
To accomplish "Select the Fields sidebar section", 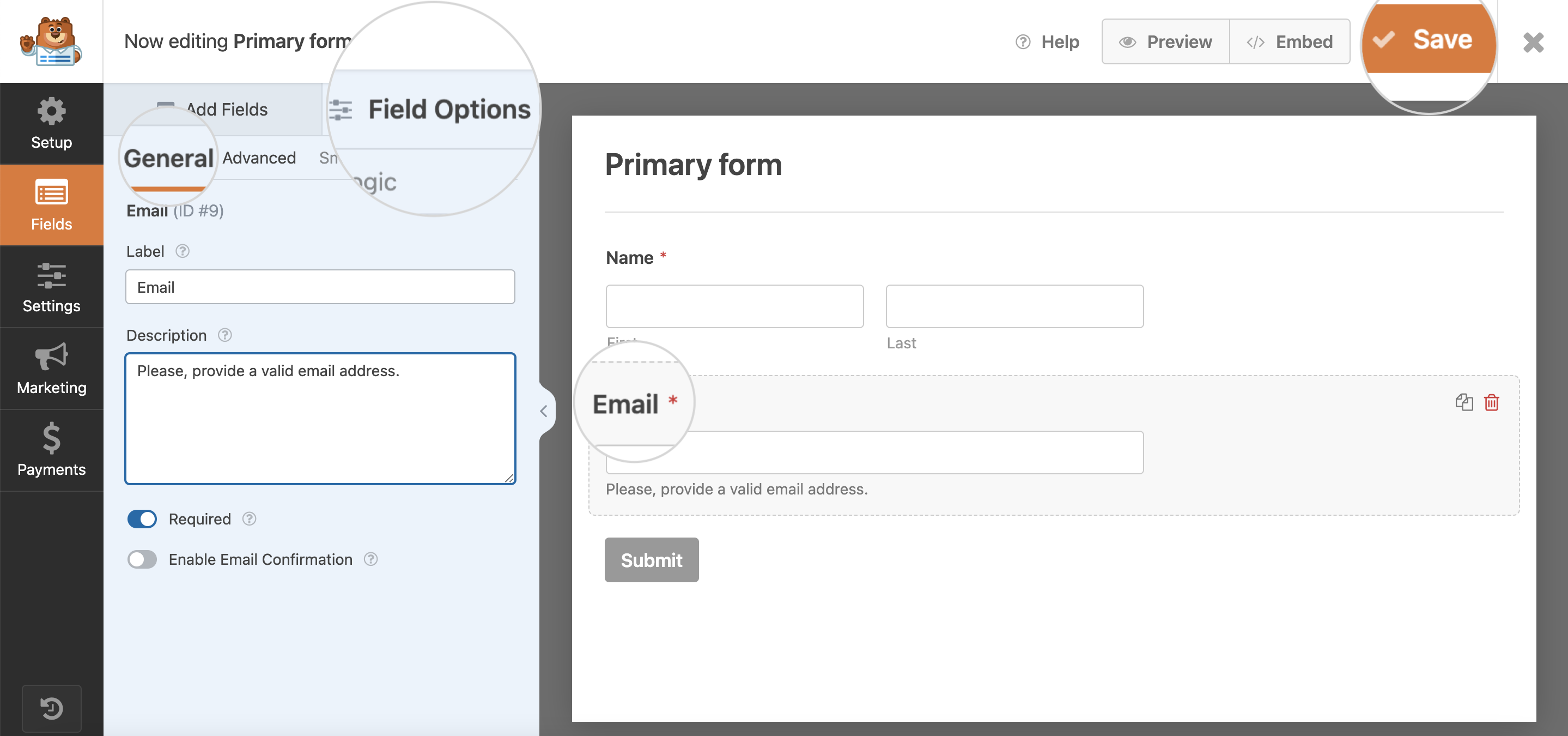I will point(51,206).
